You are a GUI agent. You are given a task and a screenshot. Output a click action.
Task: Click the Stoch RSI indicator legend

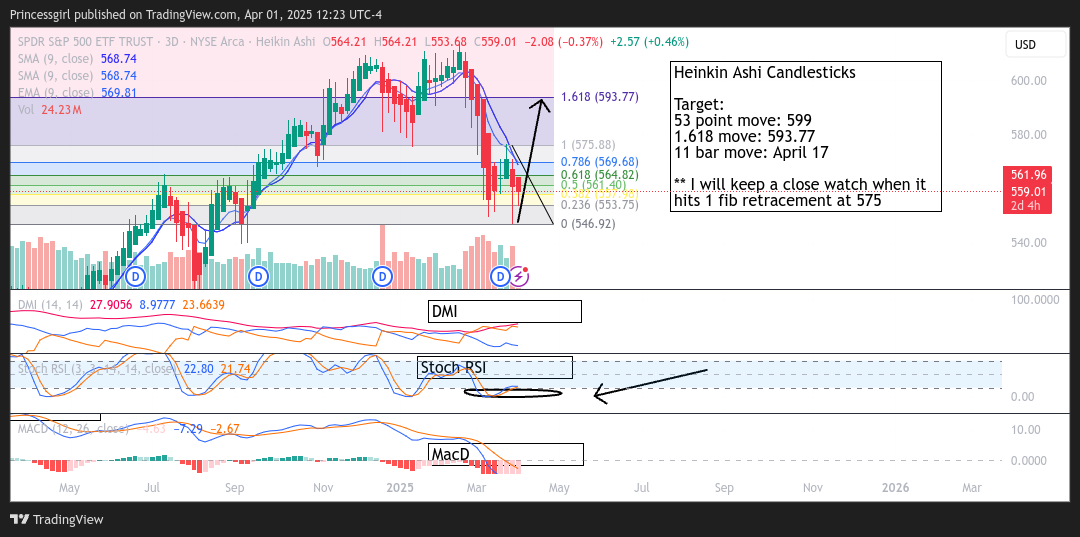[96, 369]
